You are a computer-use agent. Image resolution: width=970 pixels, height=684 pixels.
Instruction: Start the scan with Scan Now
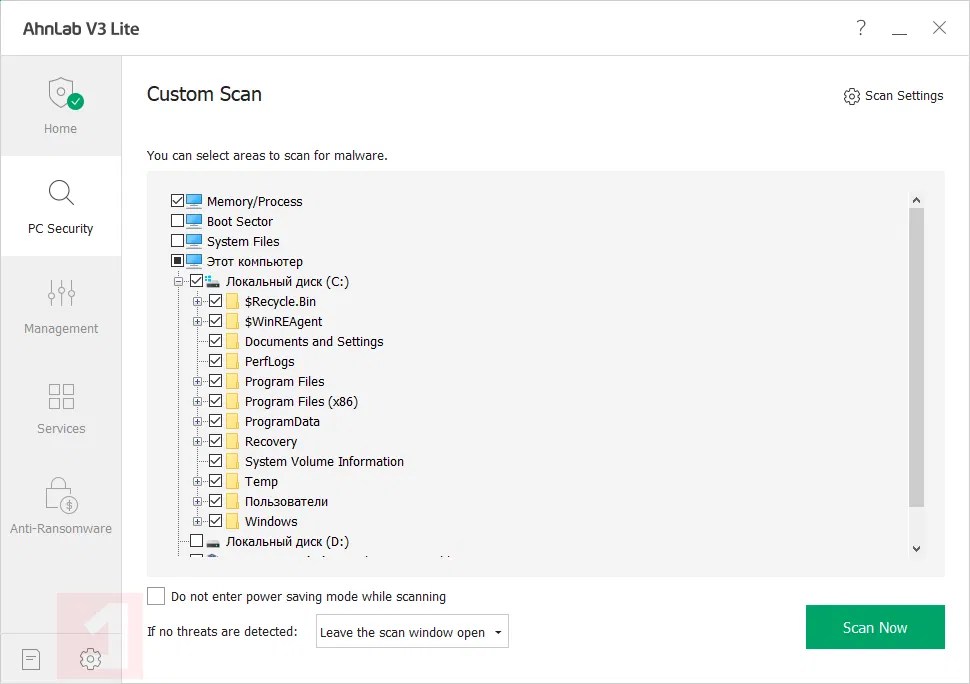point(875,627)
